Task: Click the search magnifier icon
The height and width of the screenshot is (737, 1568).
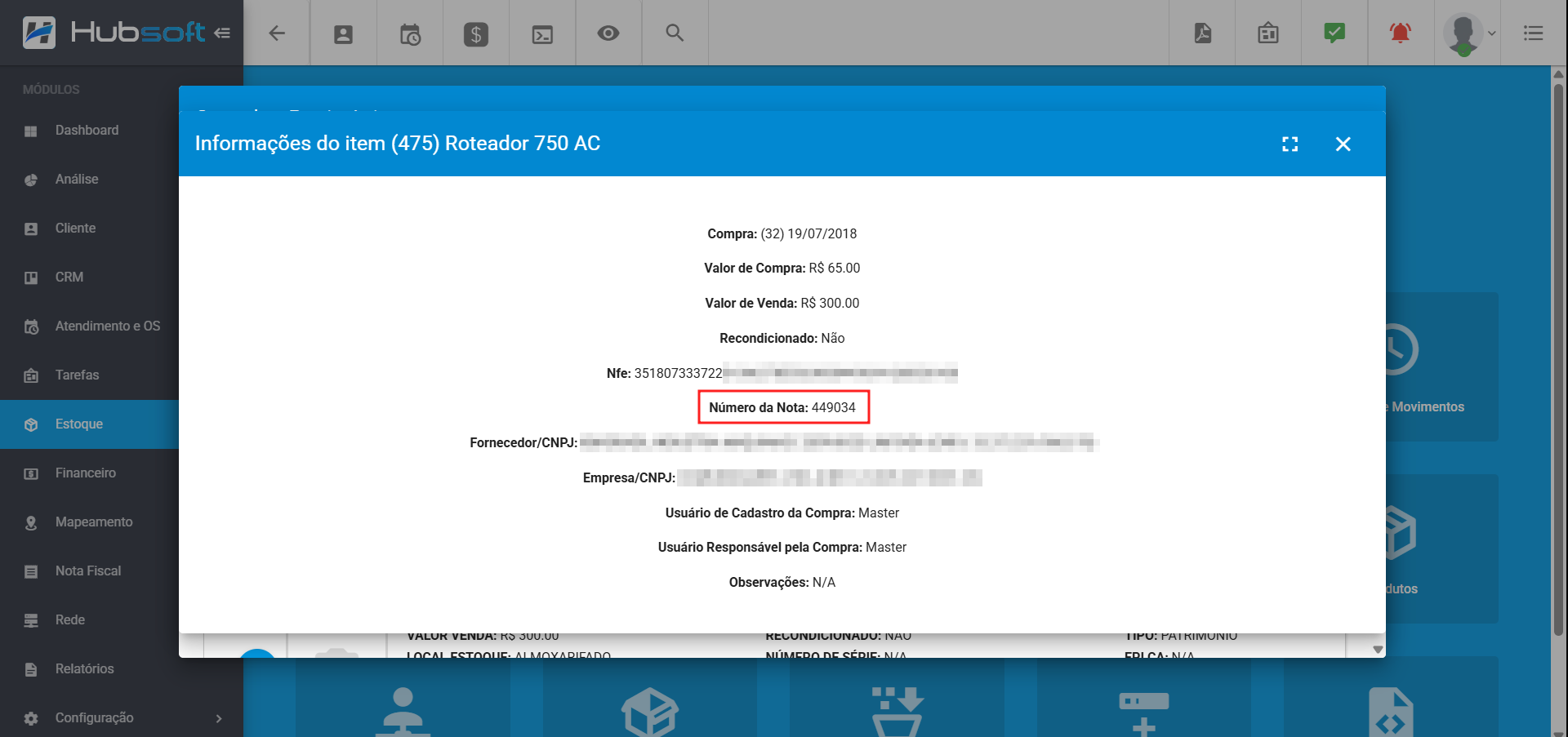Action: [675, 33]
